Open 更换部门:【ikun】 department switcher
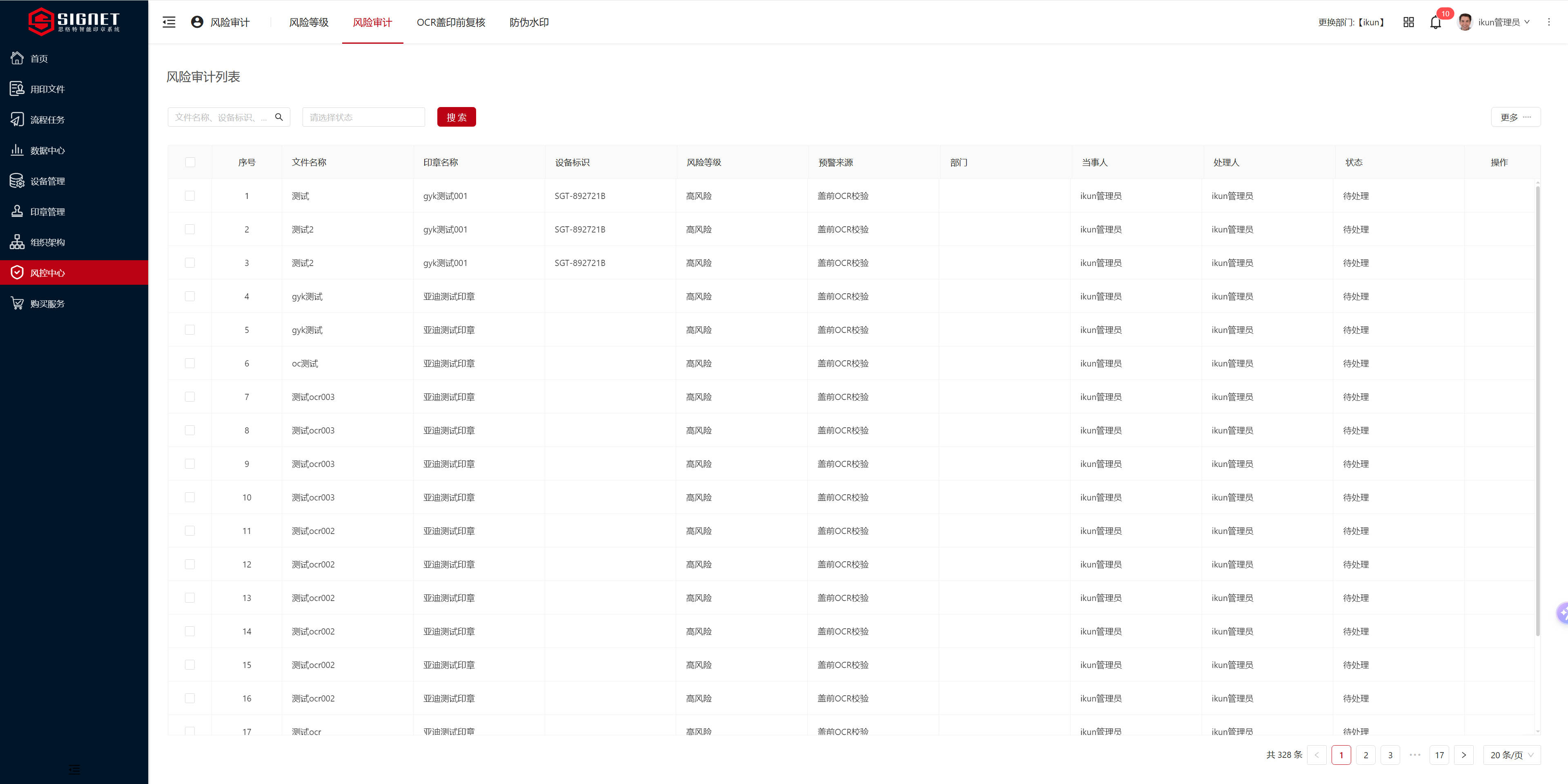Viewport: 1568px width, 784px height. click(1352, 22)
